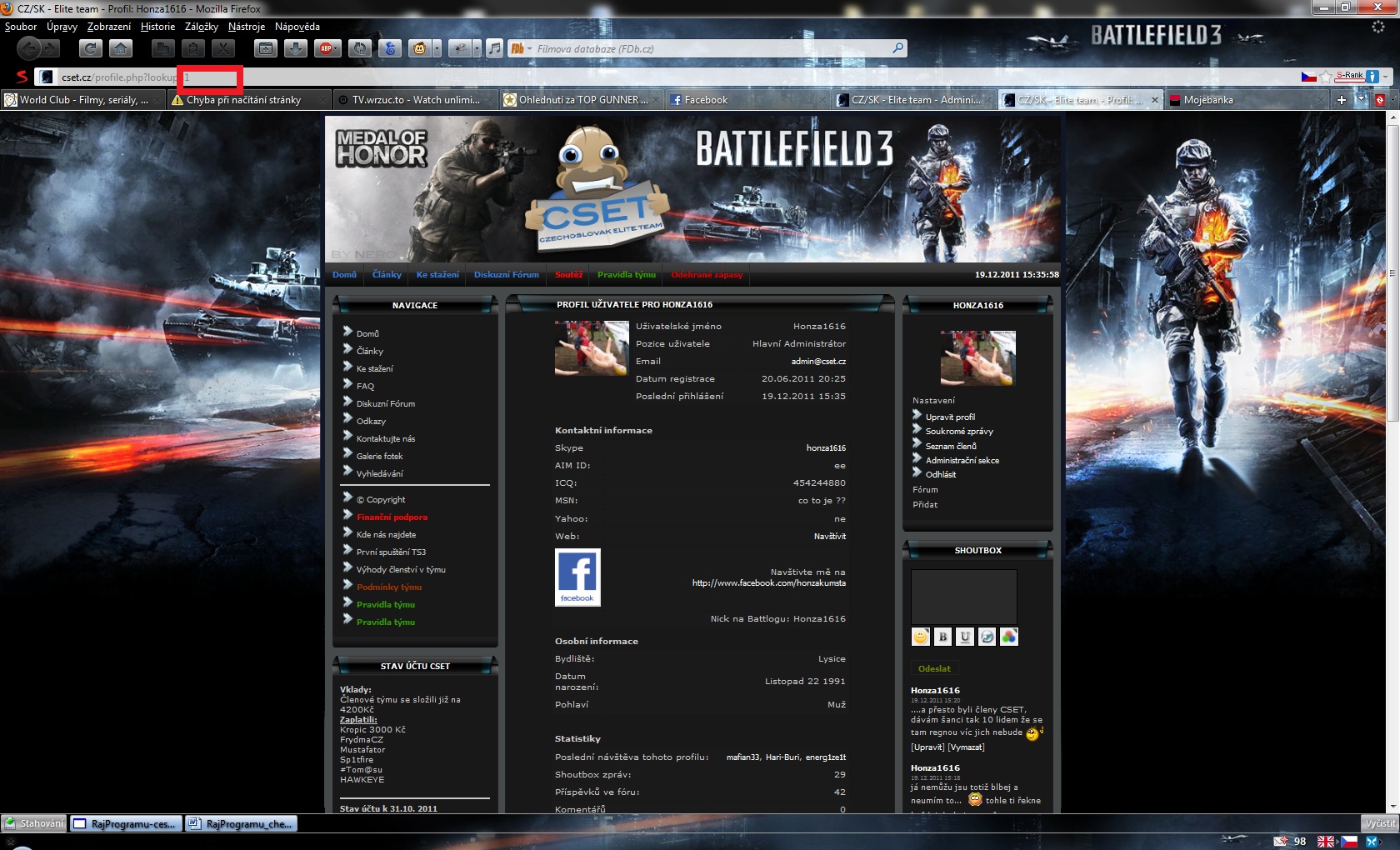Viewport: 1400px width, 850px height.
Task: Click the search magnifier in FDb search box
Action: [897, 48]
